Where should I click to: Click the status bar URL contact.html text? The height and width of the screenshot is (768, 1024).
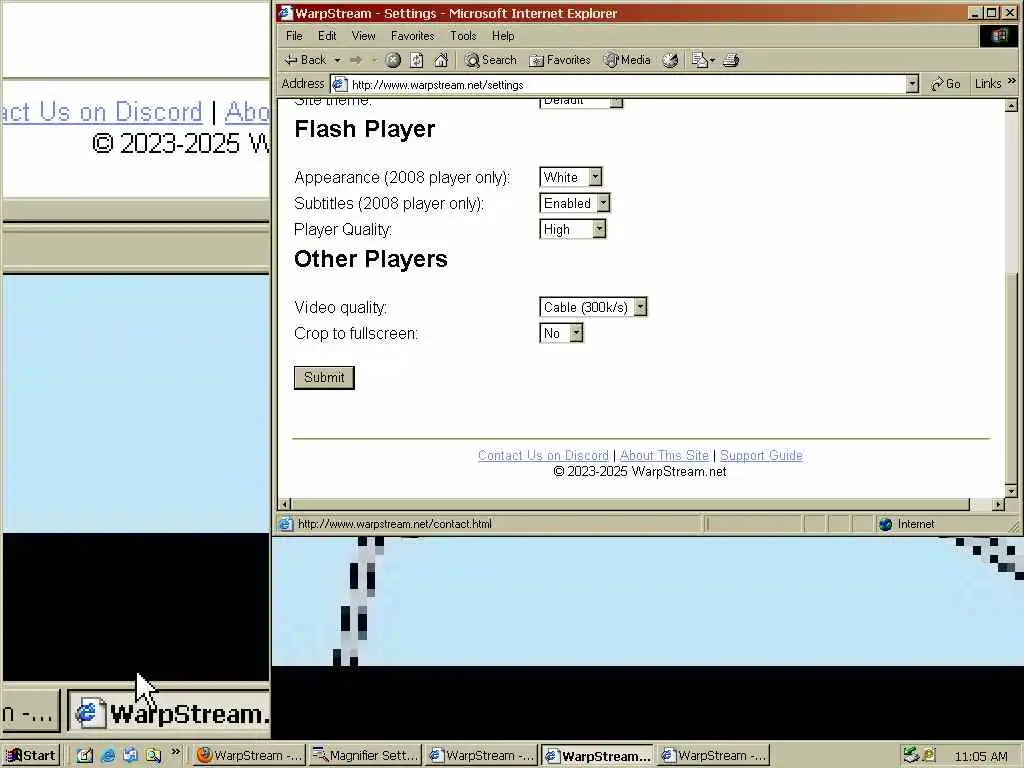pyautogui.click(x=394, y=524)
